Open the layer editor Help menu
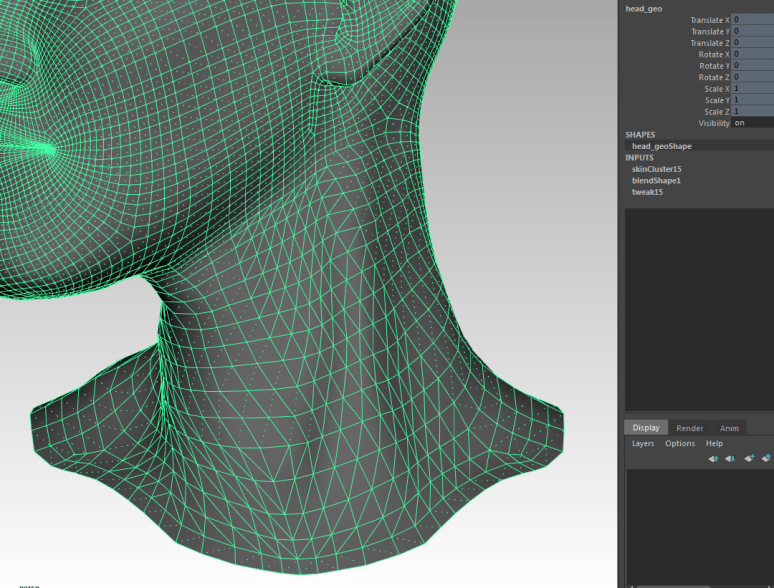Screen dimensions: 774x588 (x=714, y=443)
